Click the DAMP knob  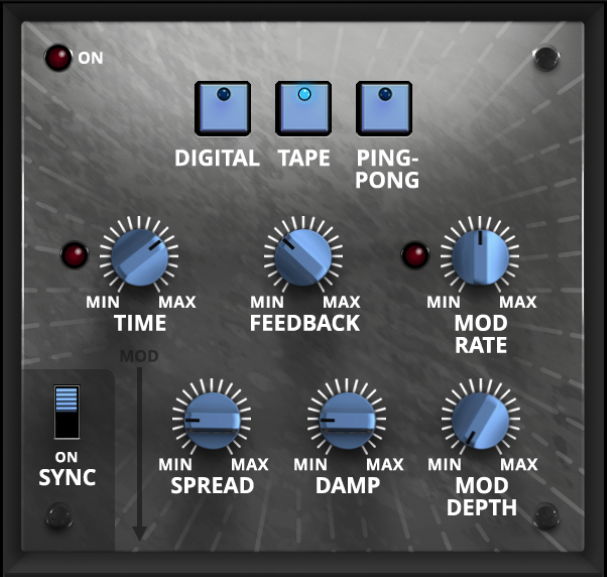tap(347, 420)
